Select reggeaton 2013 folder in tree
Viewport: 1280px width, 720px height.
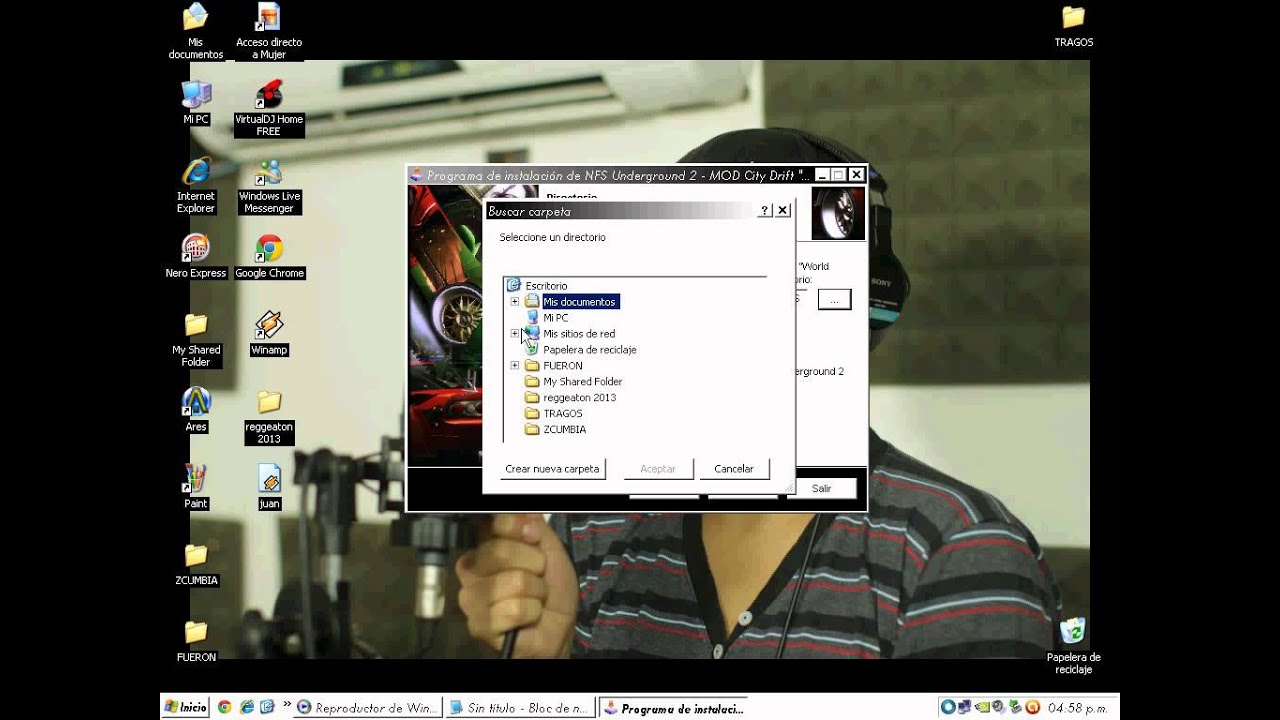579,397
